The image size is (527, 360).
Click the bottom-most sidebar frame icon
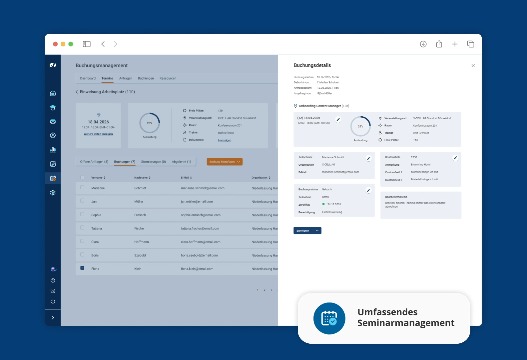[53, 302]
